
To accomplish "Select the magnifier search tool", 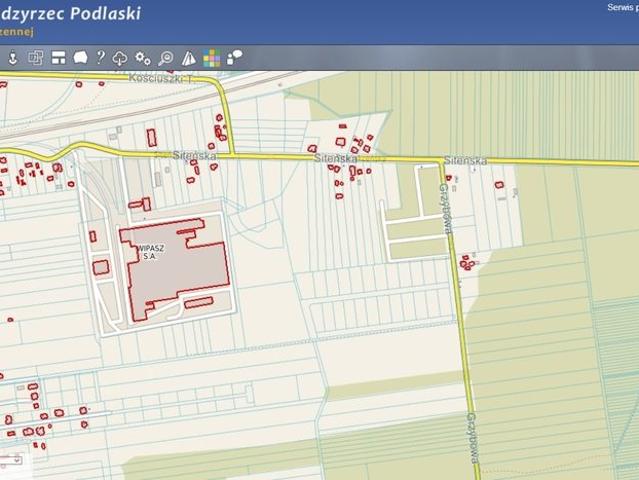I will click(166, 58).
